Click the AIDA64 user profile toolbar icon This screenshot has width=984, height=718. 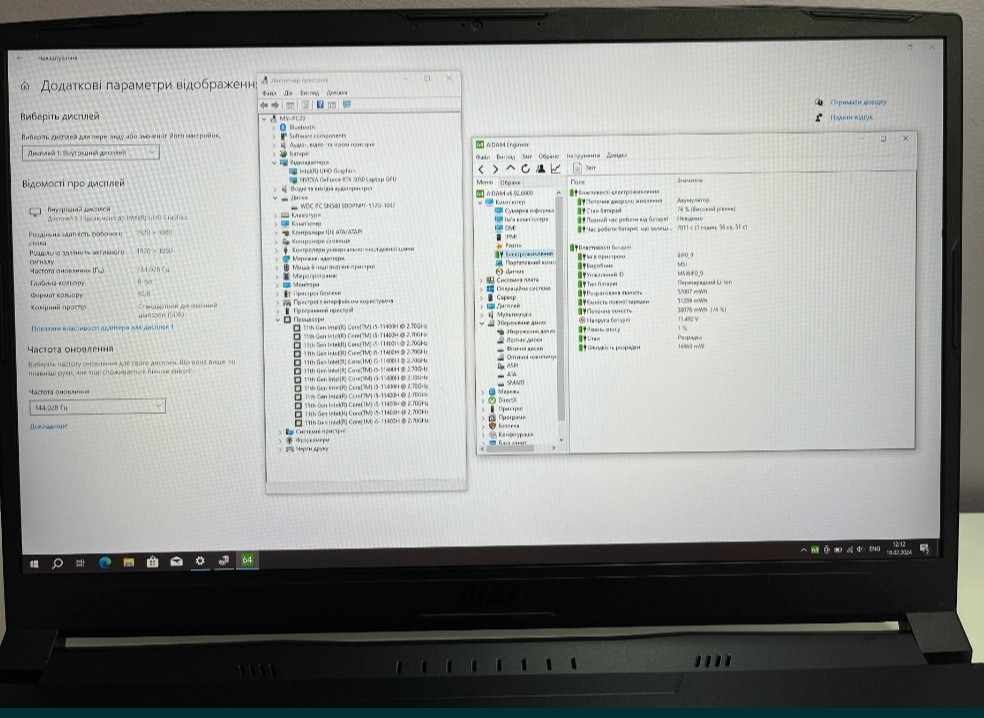pyautogui.click(x=541, y=169)
